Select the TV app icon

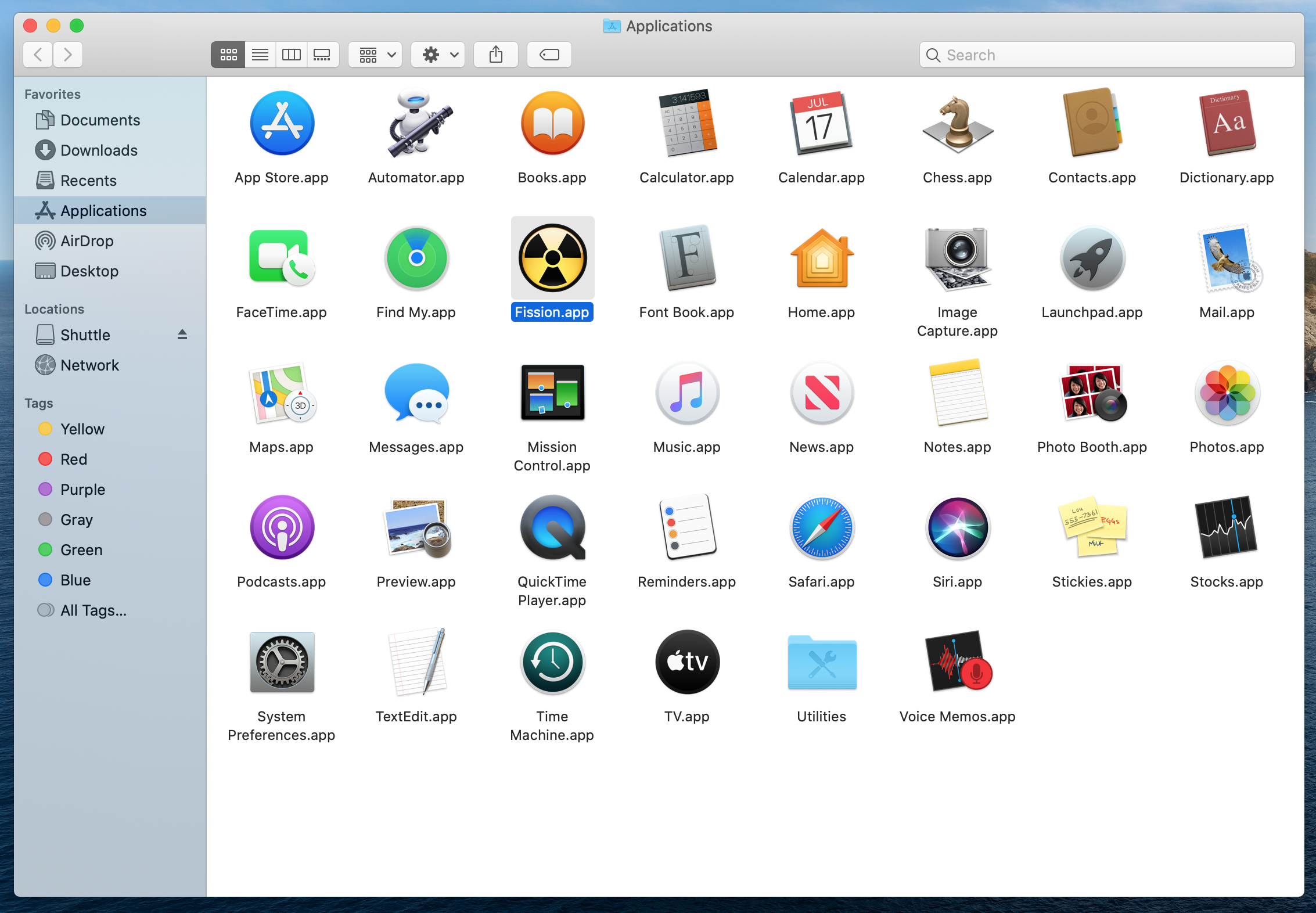(687, 662)
